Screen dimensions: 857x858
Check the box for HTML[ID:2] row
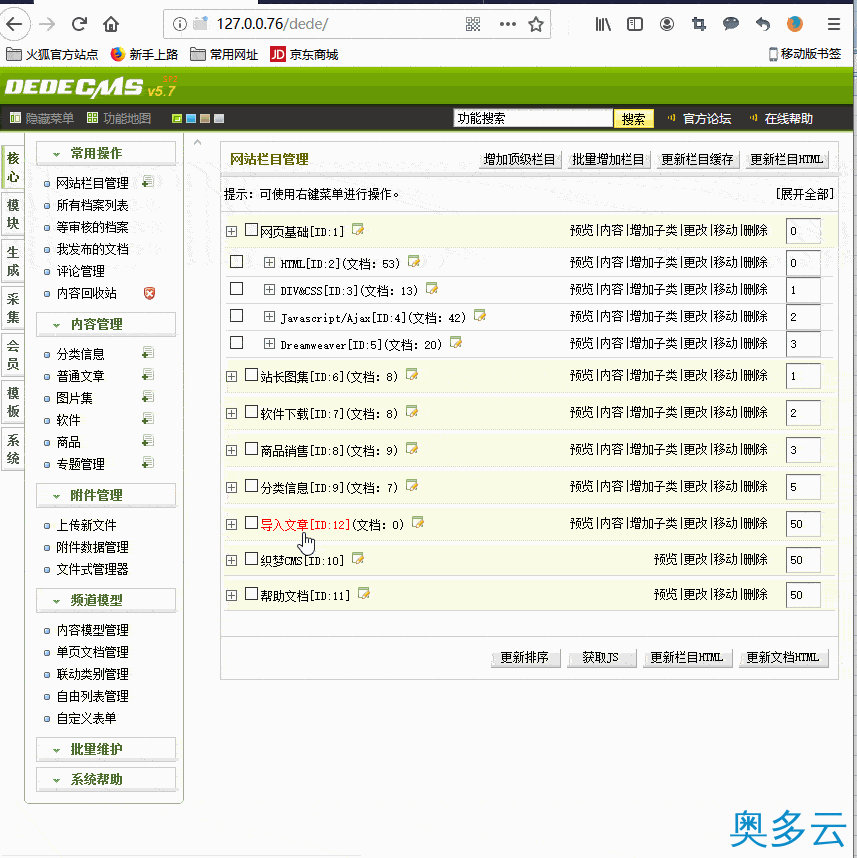236,262
